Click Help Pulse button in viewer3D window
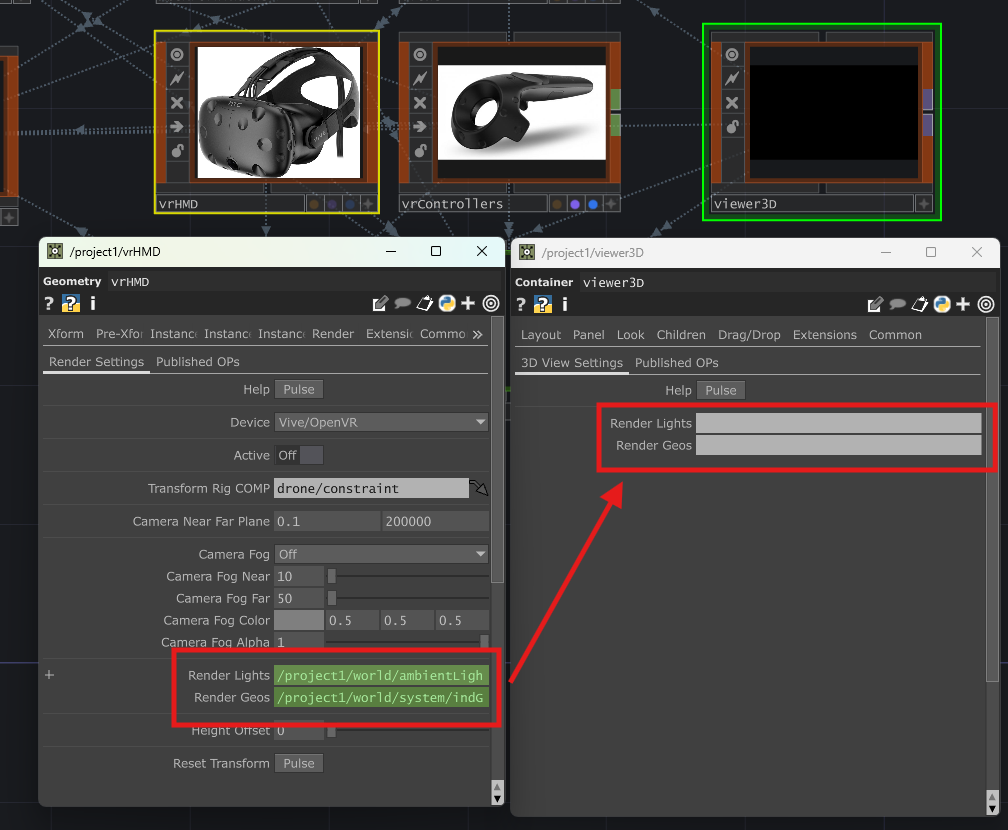Screen dimensions: 1008x830 pos(721,390)
